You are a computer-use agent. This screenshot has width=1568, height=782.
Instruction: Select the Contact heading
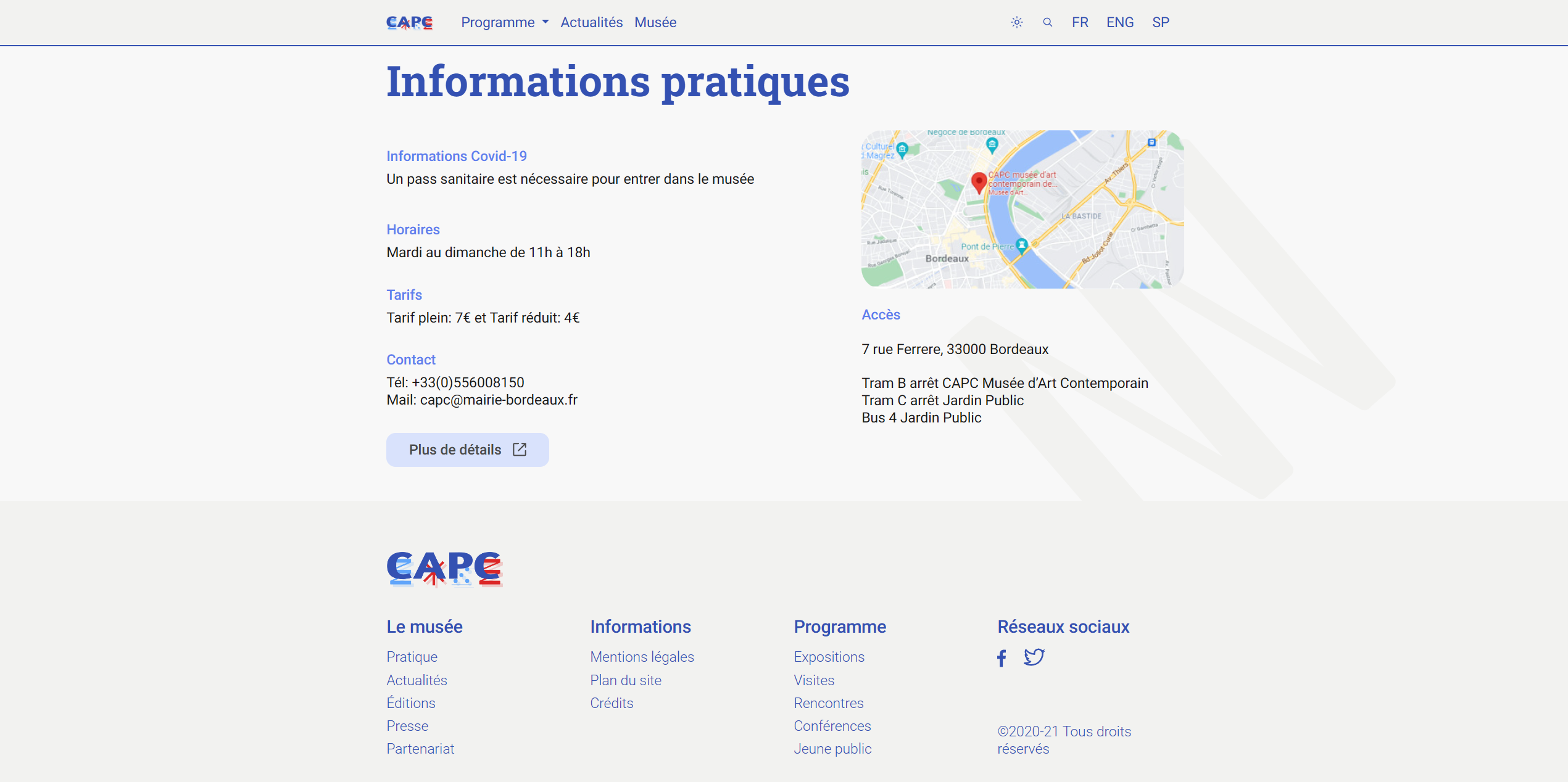tap(411, 360)
